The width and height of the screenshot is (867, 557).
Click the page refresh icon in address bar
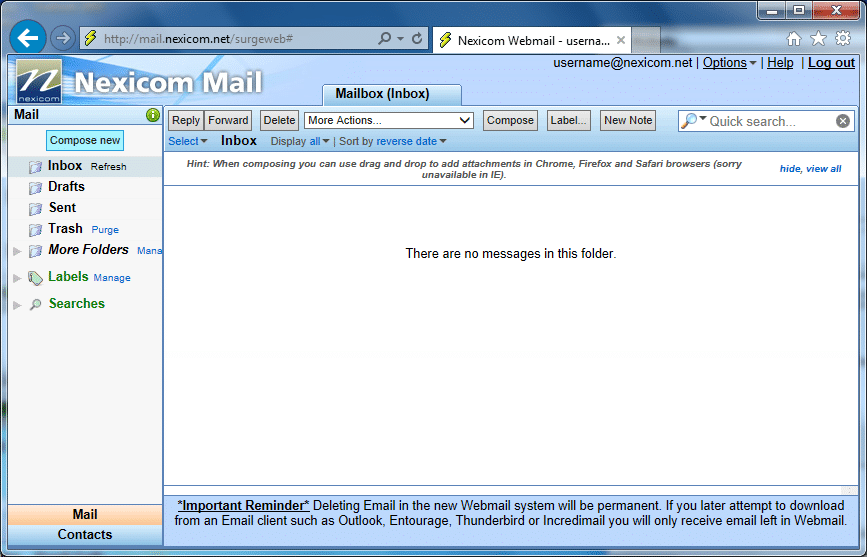click(417, 38)
